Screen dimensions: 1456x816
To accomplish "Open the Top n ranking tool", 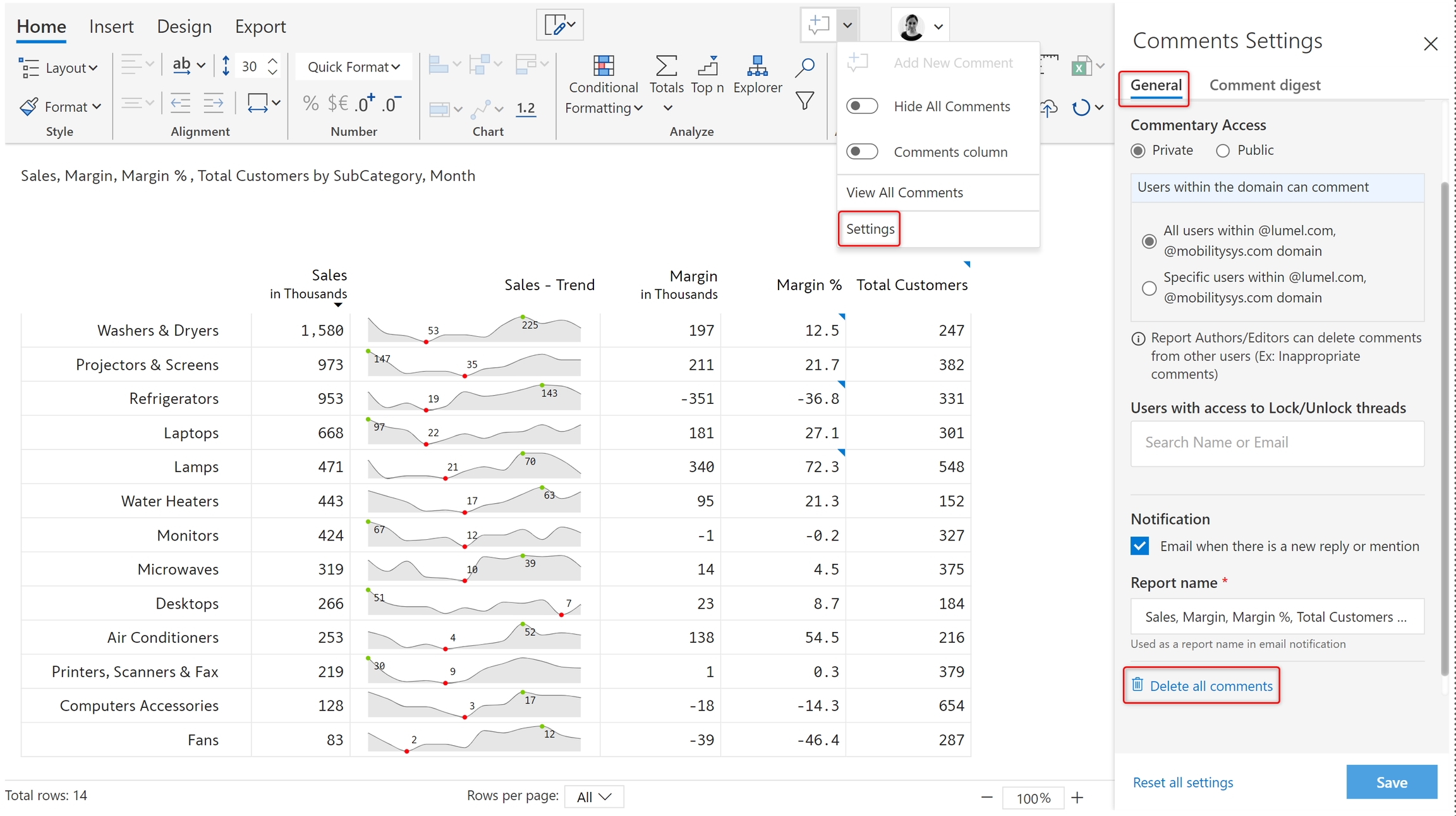I will [x=707, y=66].
